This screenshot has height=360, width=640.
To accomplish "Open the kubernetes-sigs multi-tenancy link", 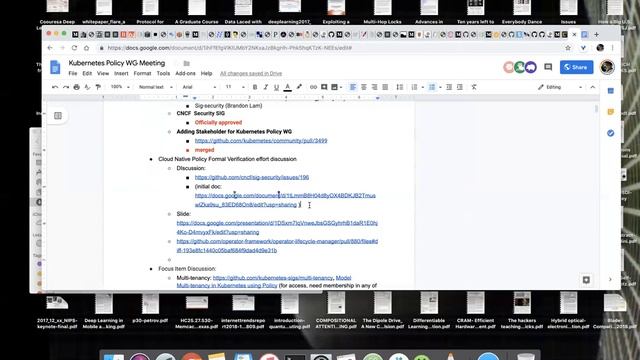I will coord(273,278).
